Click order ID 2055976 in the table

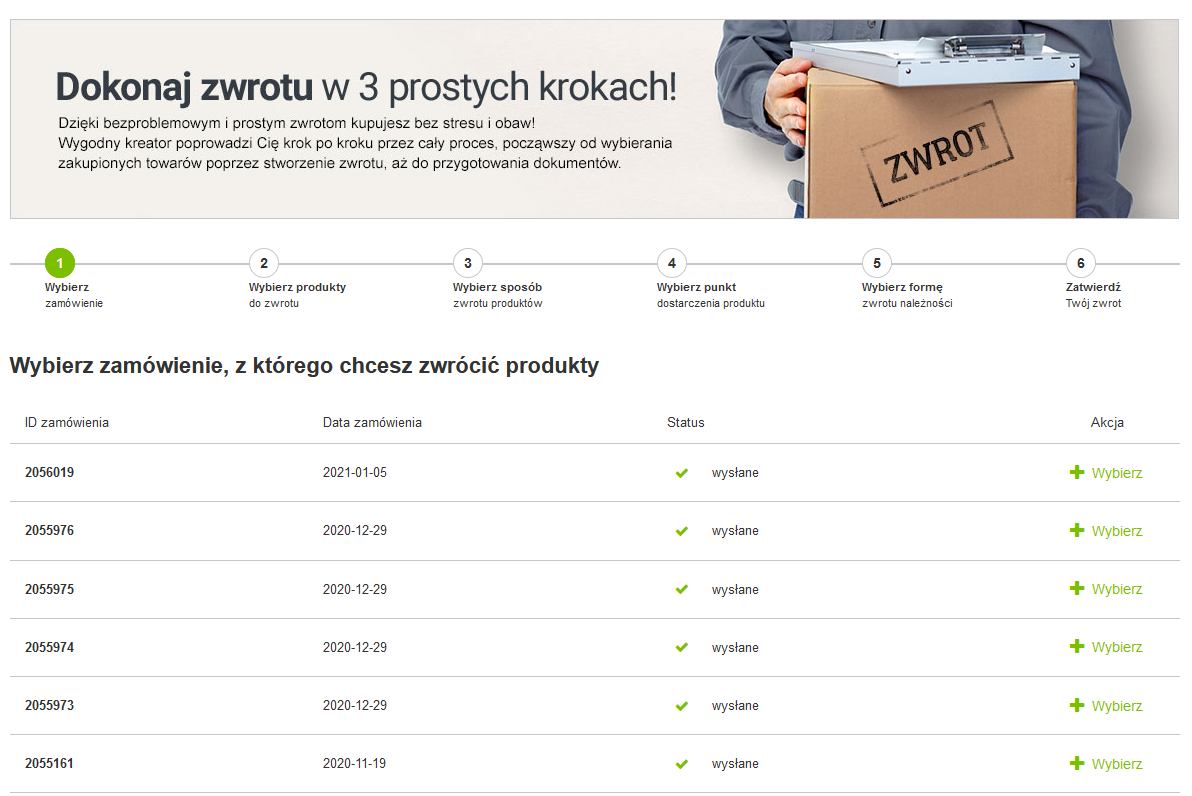coord(49,531)
